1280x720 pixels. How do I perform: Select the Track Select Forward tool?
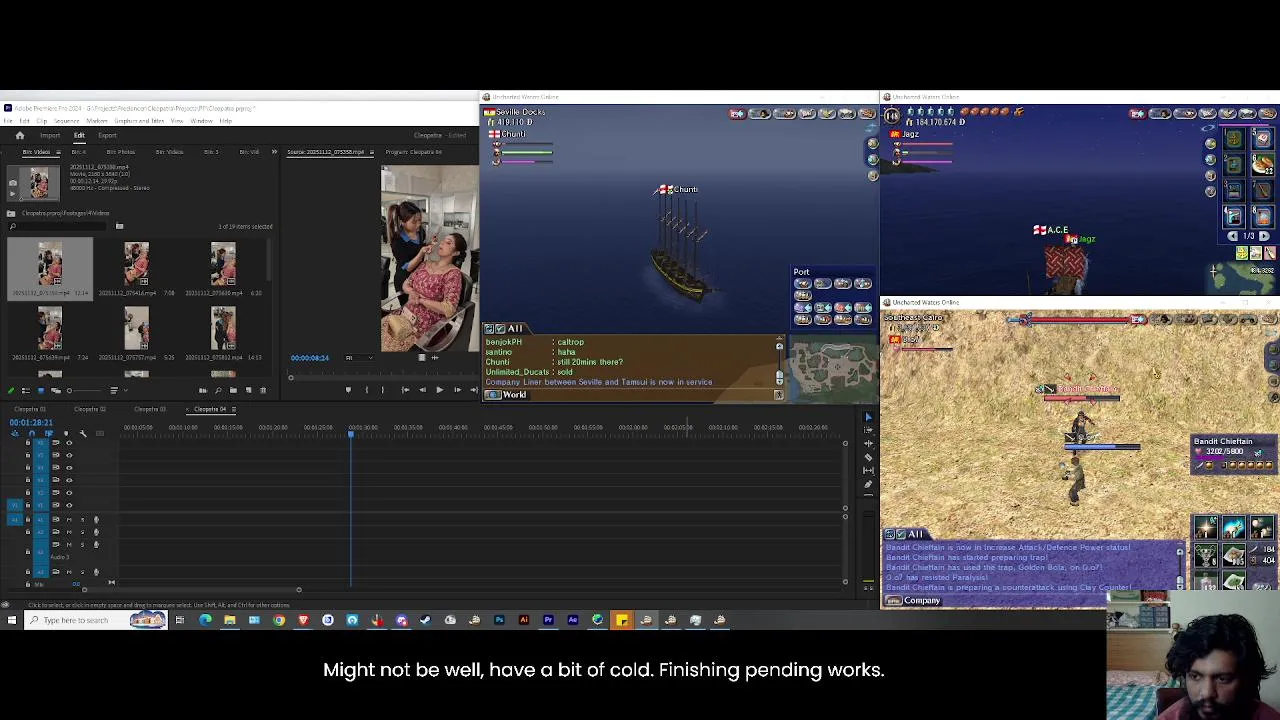point(868,430)
